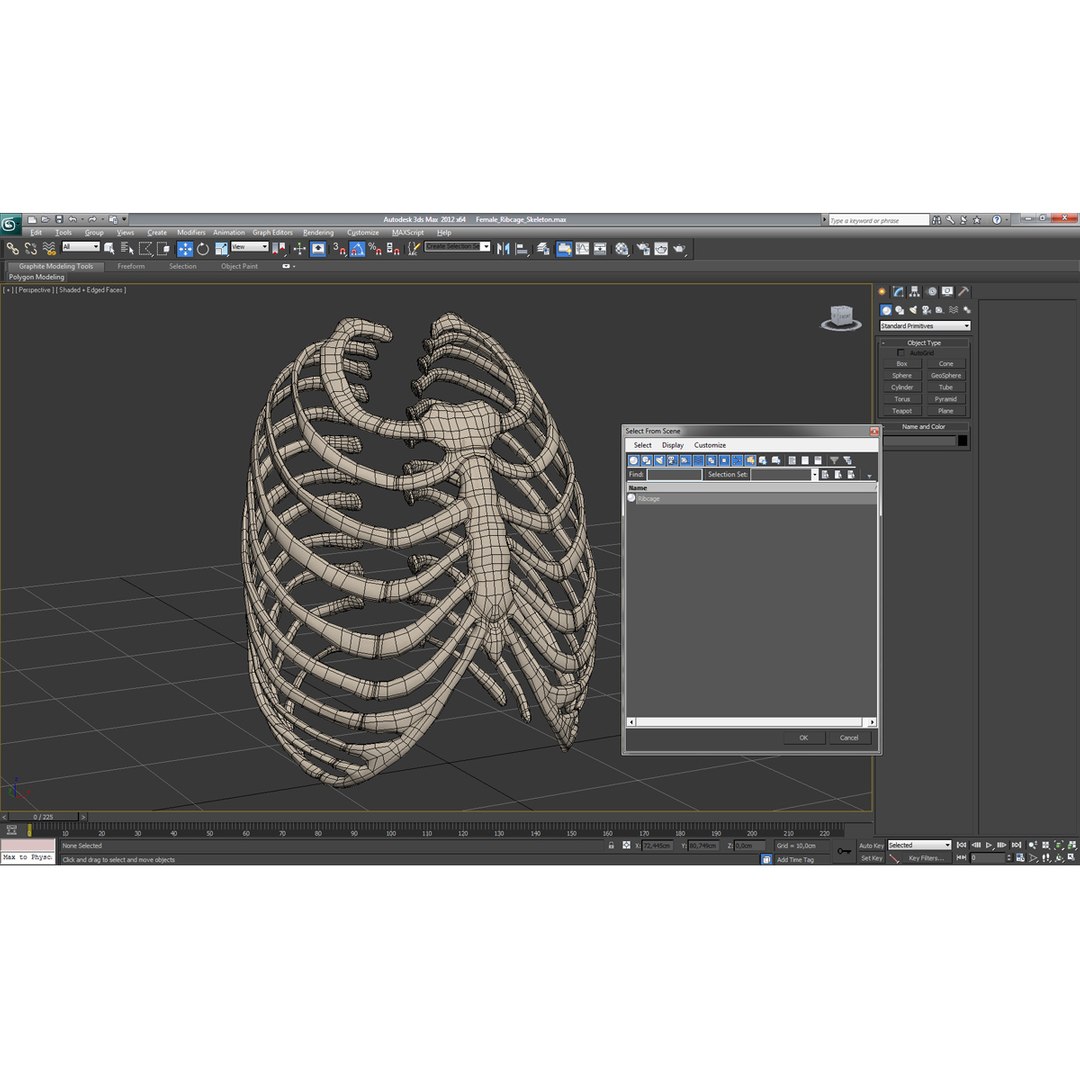Click the Render Production teapot icon
This screenshot has height=1080, width=1080.
(x=679, y=249)
